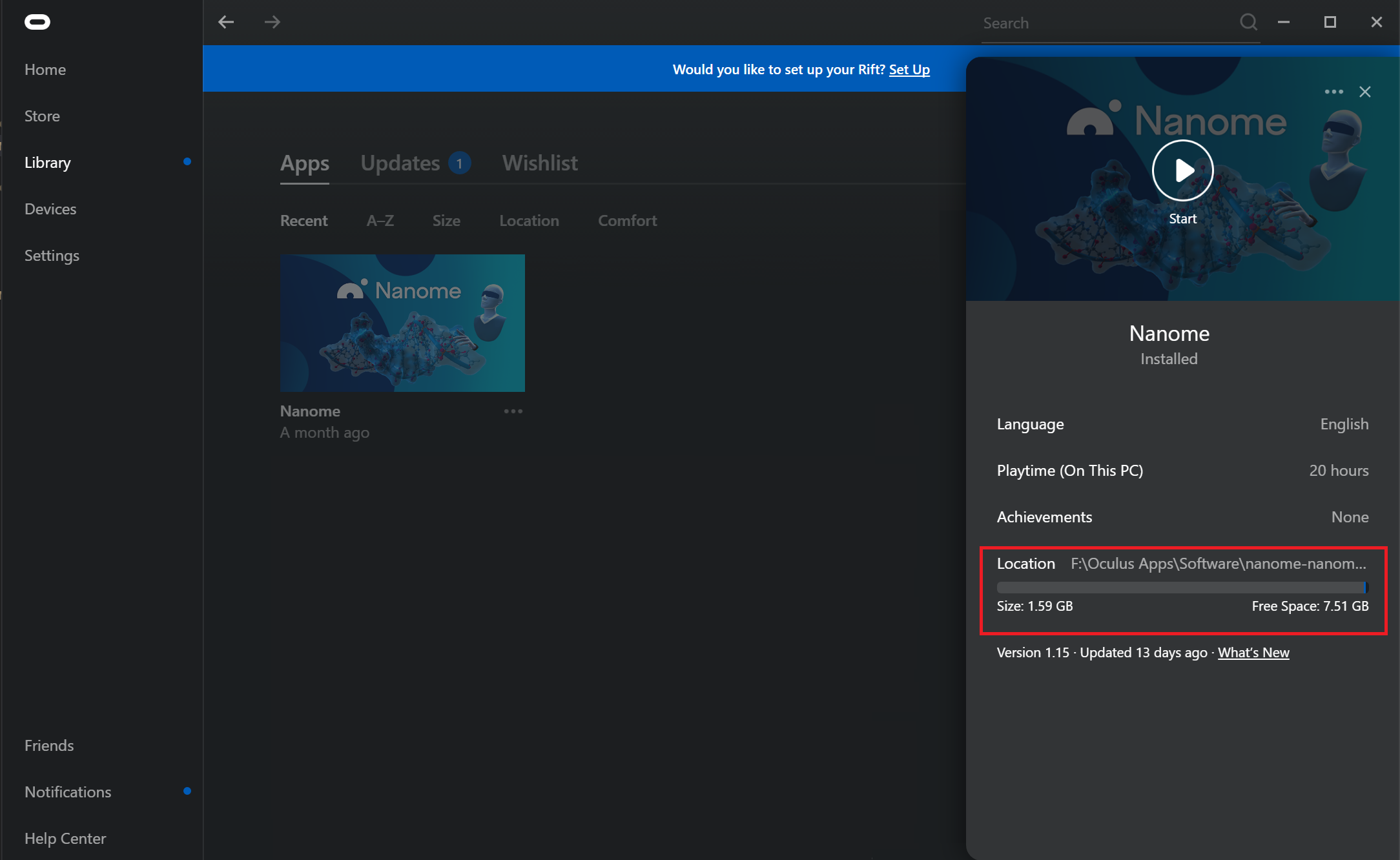Open the Wishlist tab
1400x860 pixels.
pos(540,163)
